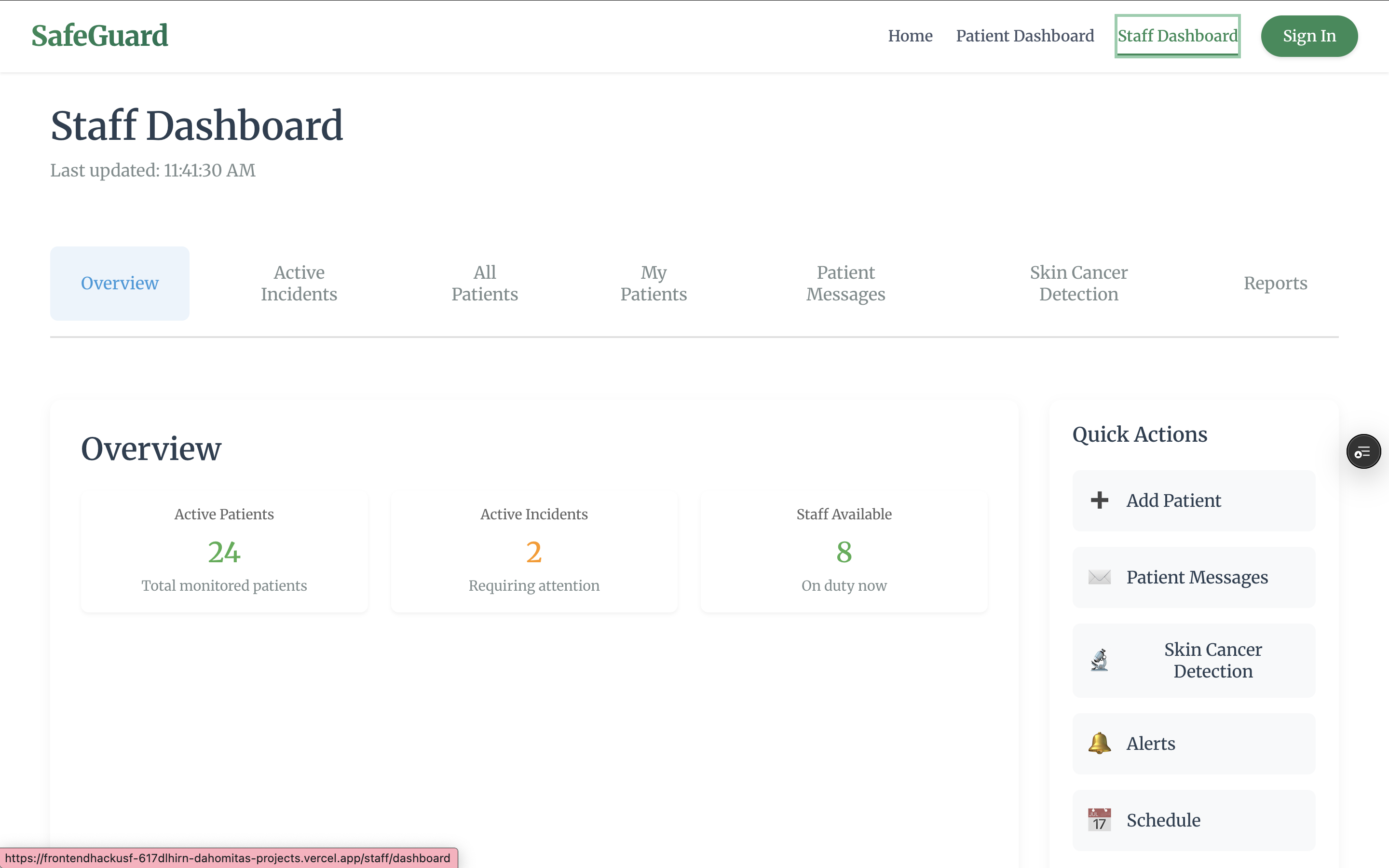
Task: Click the plus icon to Add Patient
Action: click(1100, 500)
